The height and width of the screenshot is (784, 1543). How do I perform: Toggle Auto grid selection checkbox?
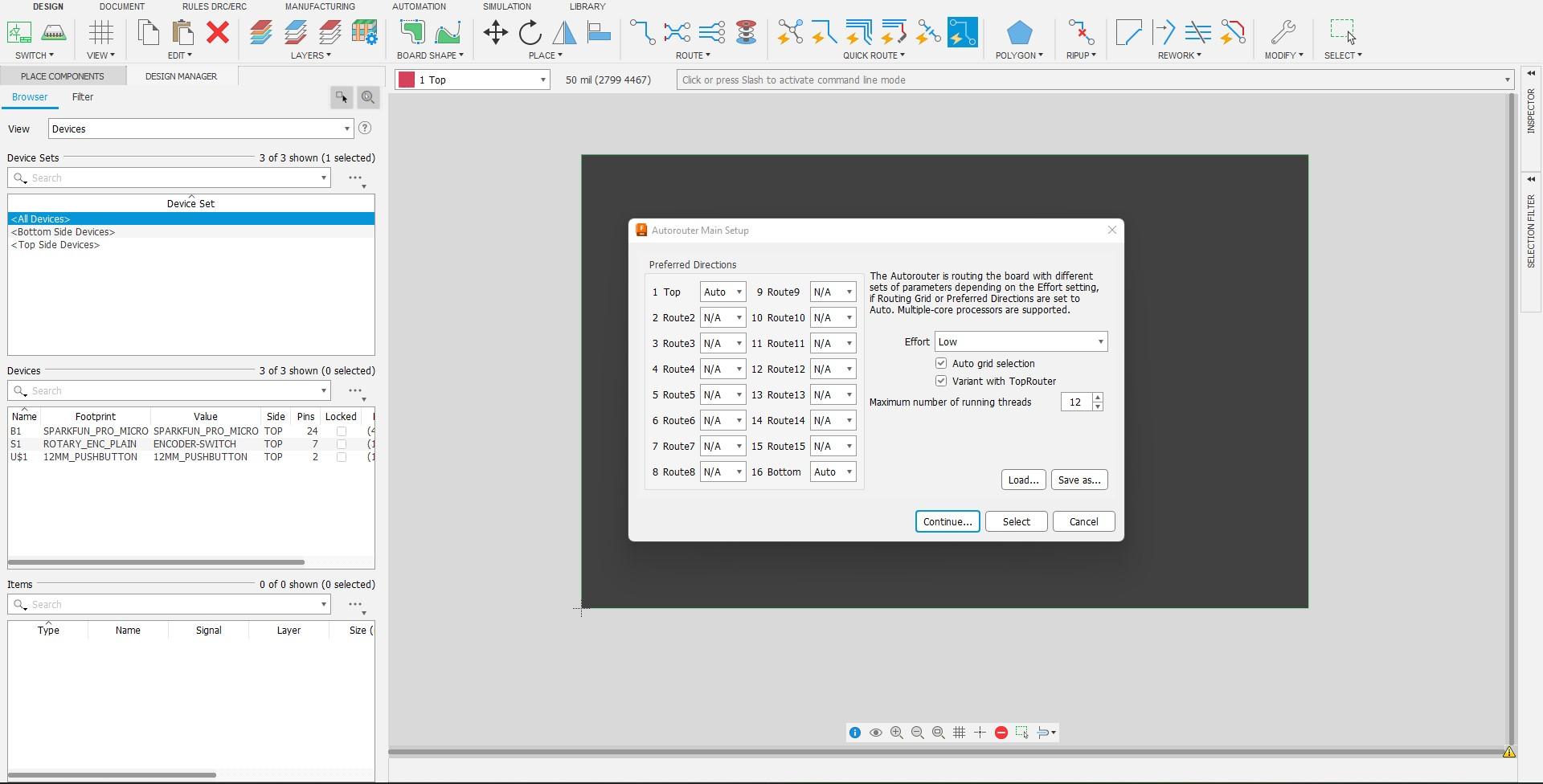941,364
